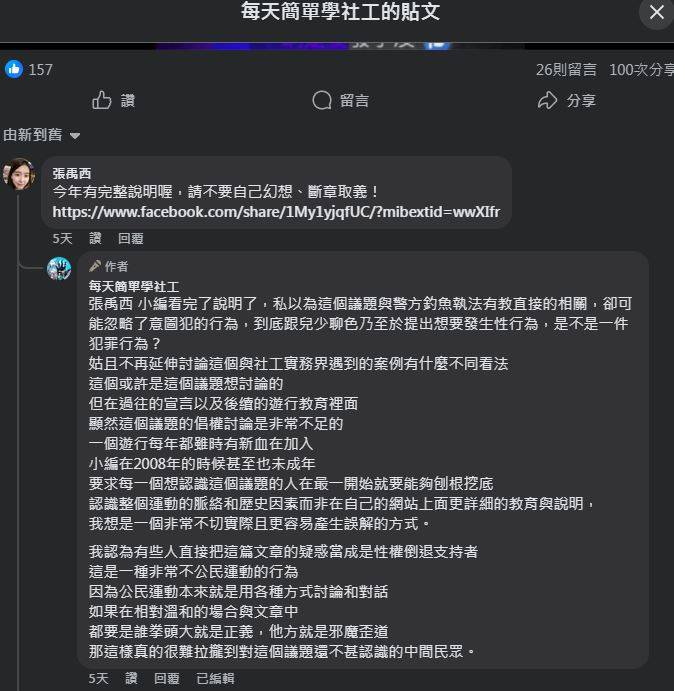Open the 100次分享 share count
This screenshot has width=674, height=691.
(x=641, y=70)
